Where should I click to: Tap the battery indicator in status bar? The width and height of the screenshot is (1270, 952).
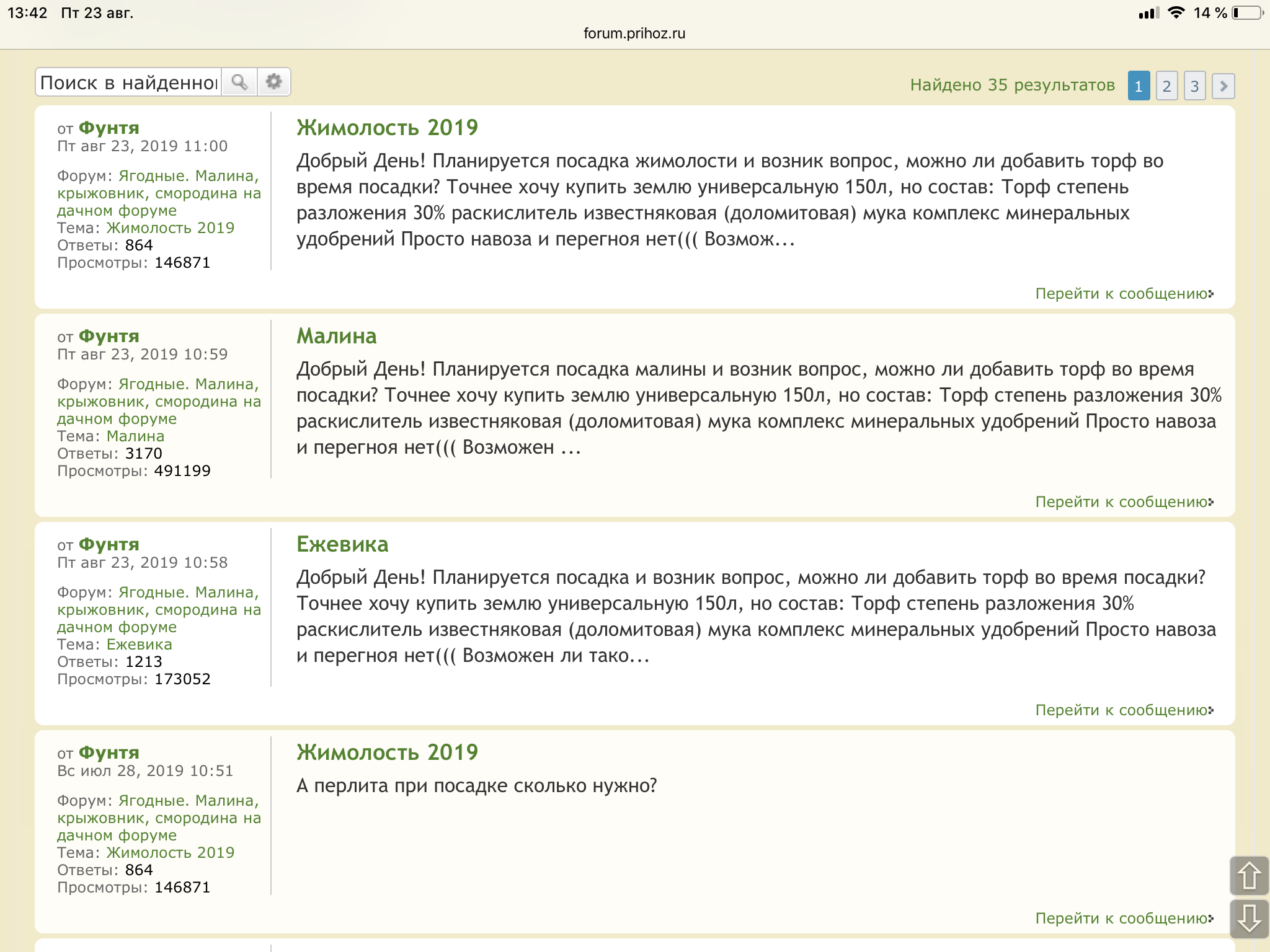pyautogui.click(x=1248, y=13)
